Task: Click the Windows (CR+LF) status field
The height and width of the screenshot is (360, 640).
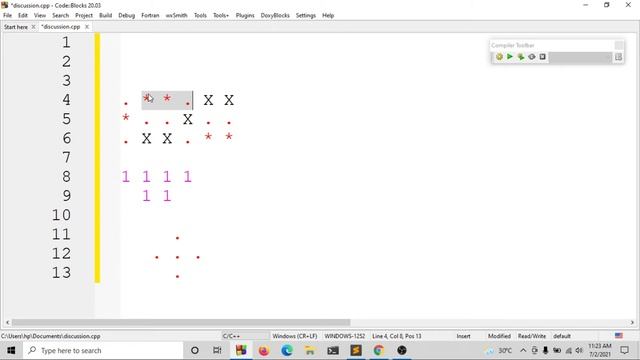Action: [295, 336]
